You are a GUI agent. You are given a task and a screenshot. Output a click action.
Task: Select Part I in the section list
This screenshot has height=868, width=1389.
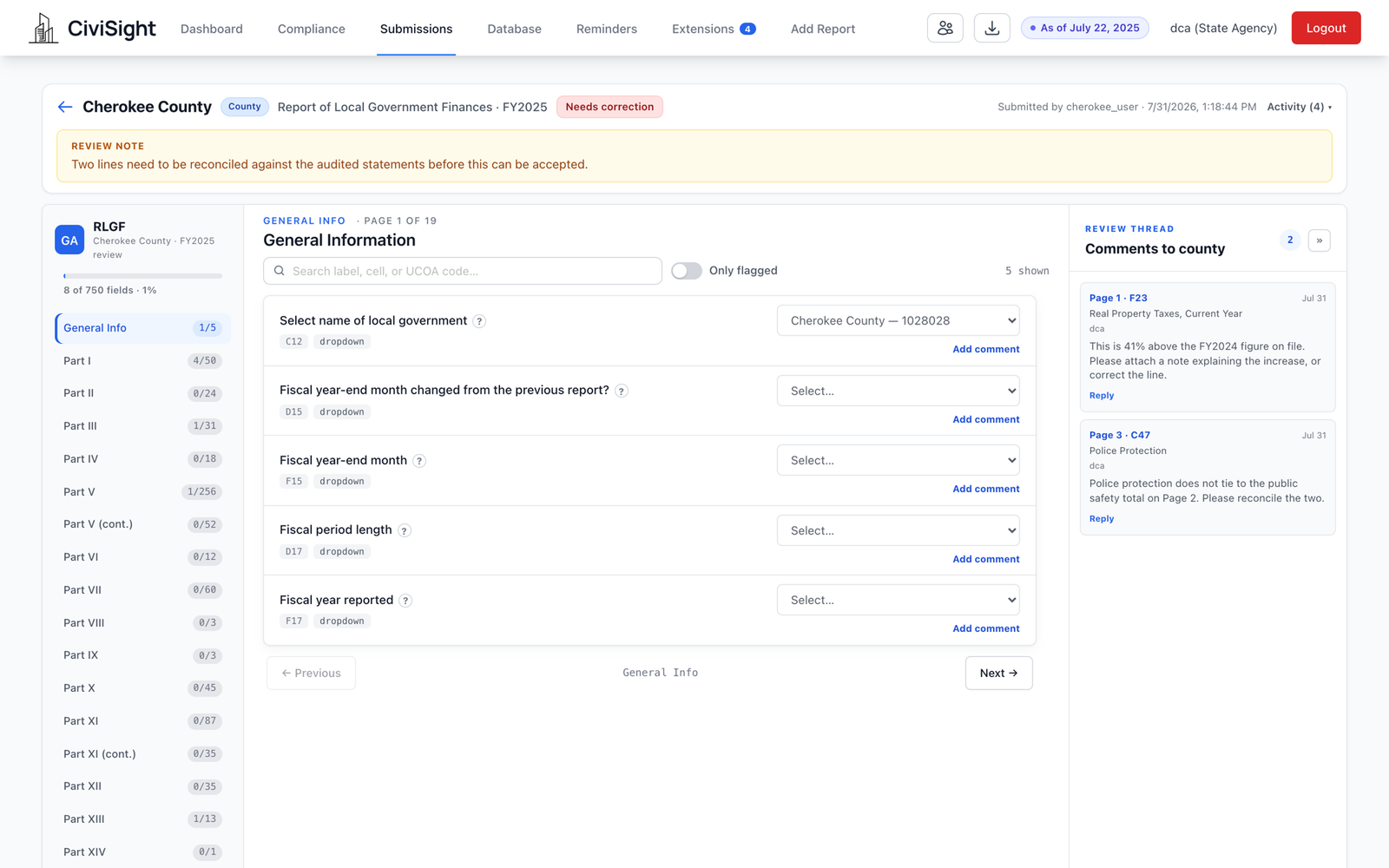142,361
